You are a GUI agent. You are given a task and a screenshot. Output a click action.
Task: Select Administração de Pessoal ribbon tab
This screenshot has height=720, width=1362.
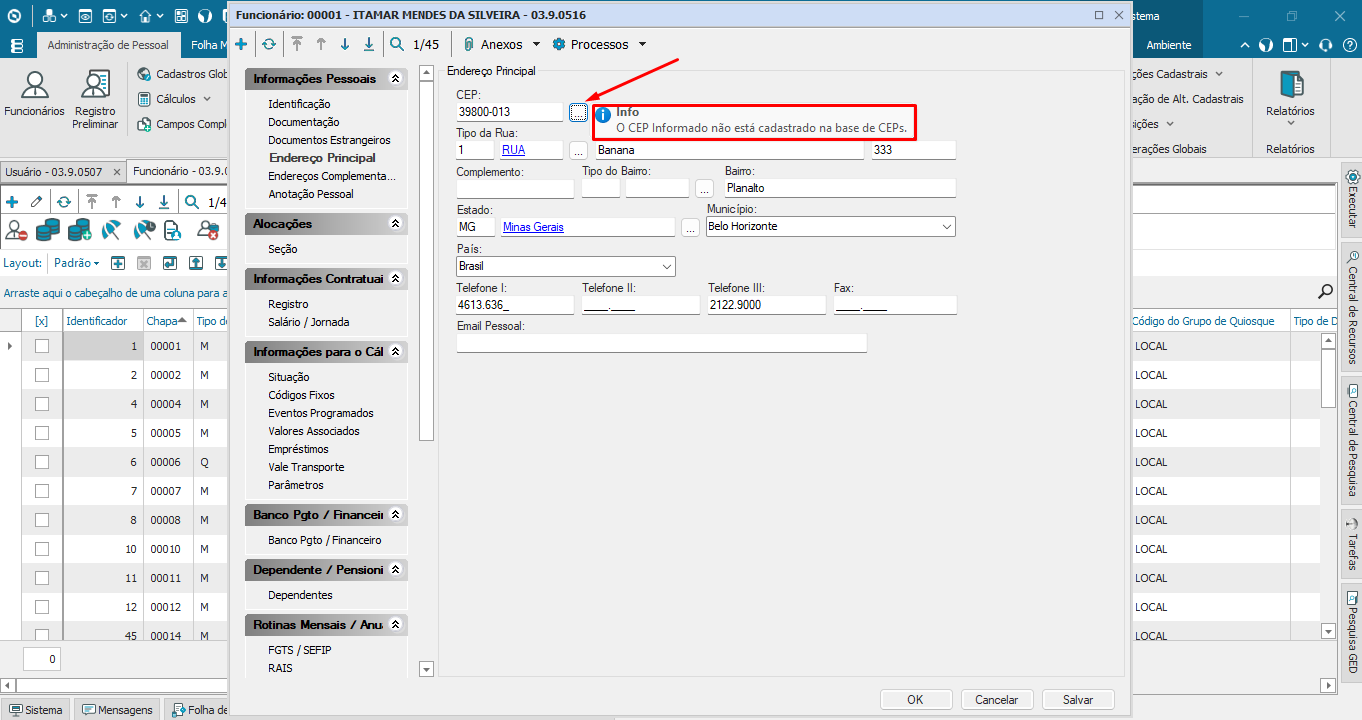(109, 45)
